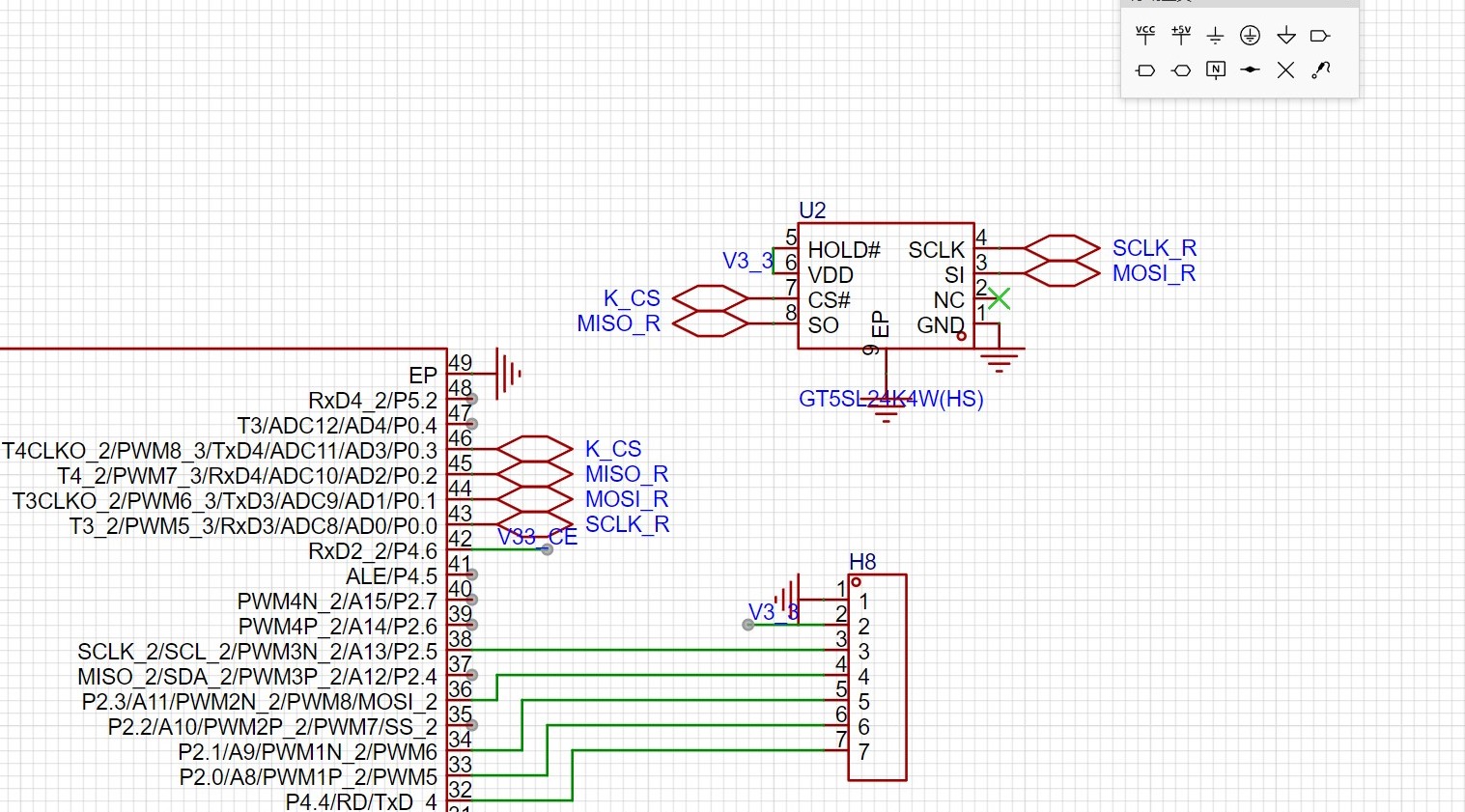Pick the bidirectional hexagon net port tool
This screenshot has height=812, width=1465.
[1180, 70]
